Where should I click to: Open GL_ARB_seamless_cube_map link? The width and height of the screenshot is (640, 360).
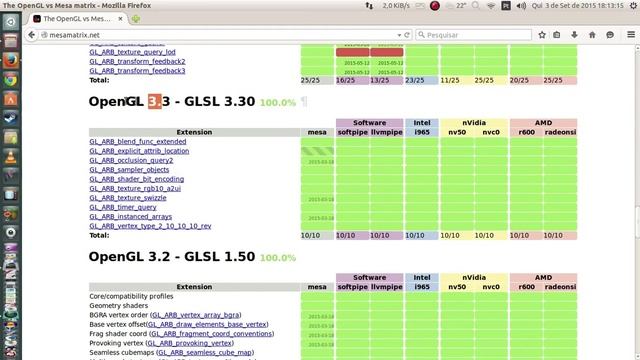205,353
